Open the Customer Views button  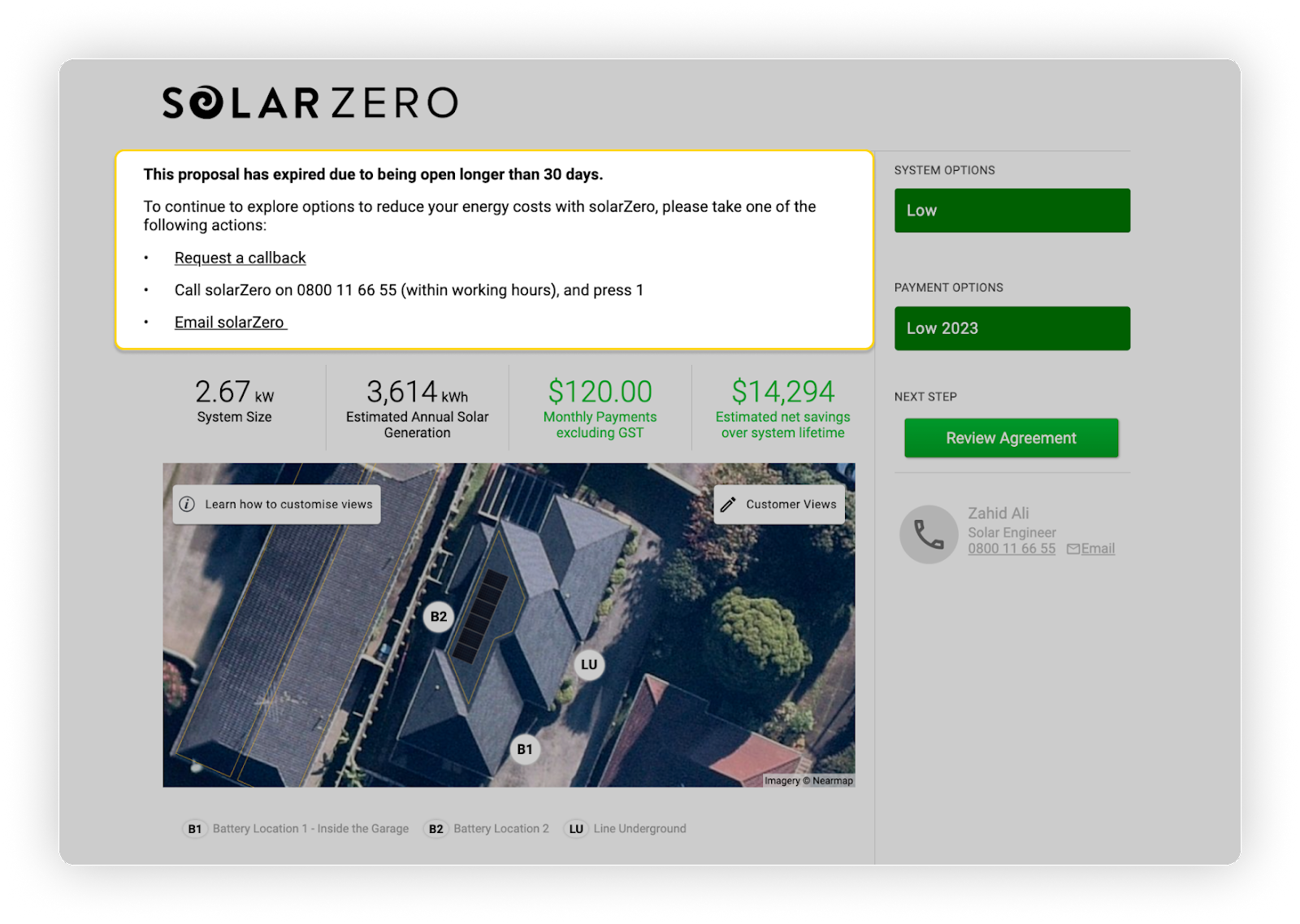tap(779, 504)
